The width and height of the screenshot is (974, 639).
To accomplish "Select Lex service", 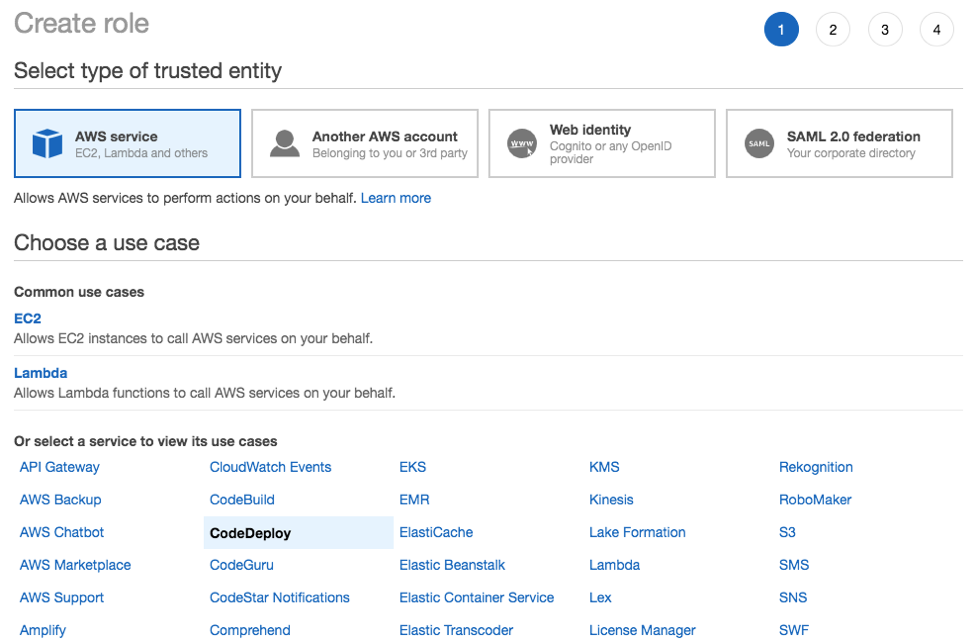I will 600,597.
